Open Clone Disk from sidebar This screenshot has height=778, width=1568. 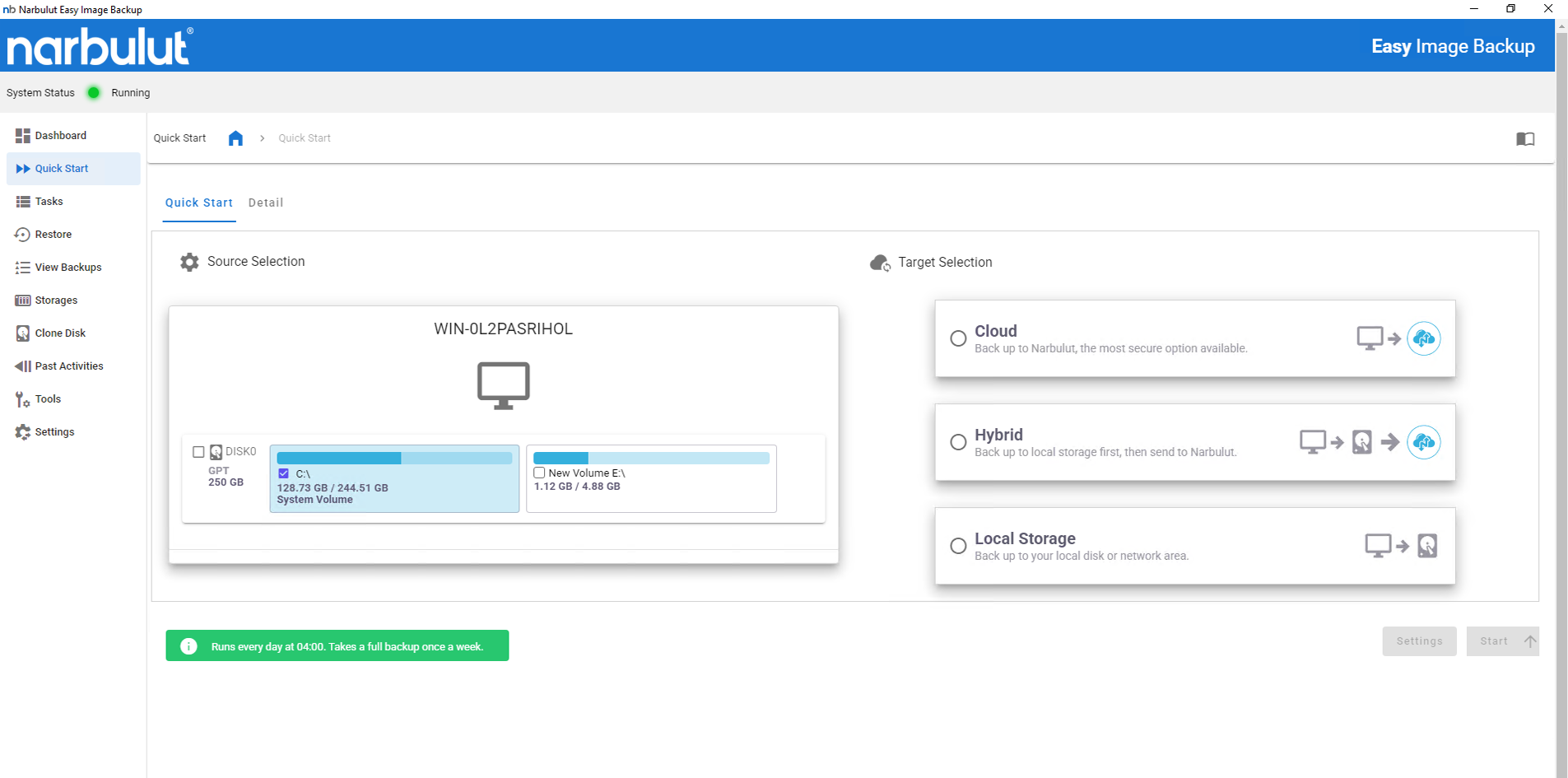click(x=60, y=333)
